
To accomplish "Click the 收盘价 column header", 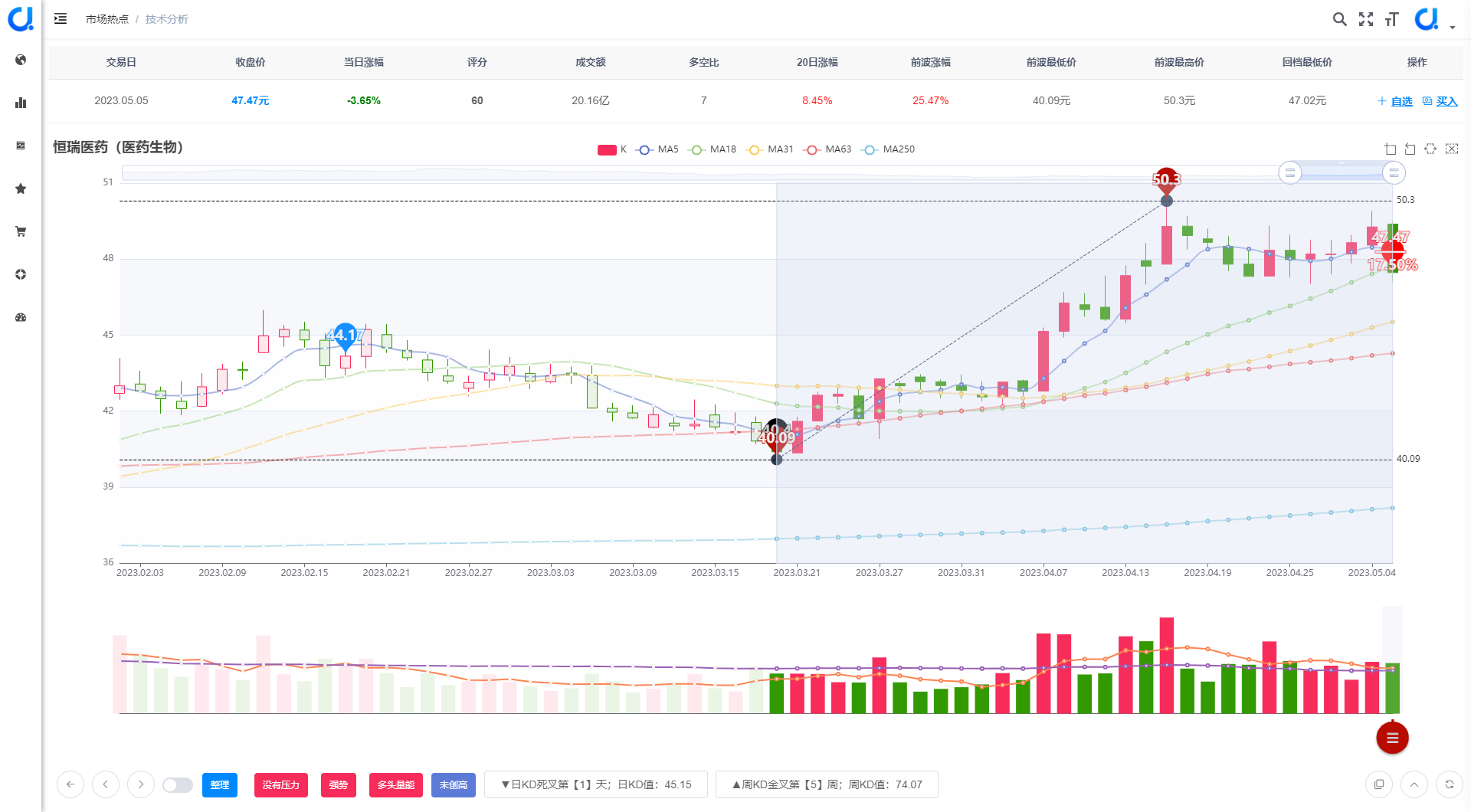I will coord(251,62).
